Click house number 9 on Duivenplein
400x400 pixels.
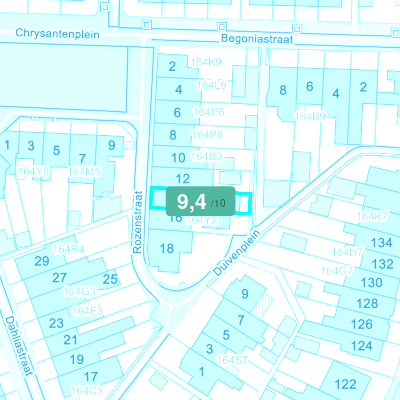point(245,294)
